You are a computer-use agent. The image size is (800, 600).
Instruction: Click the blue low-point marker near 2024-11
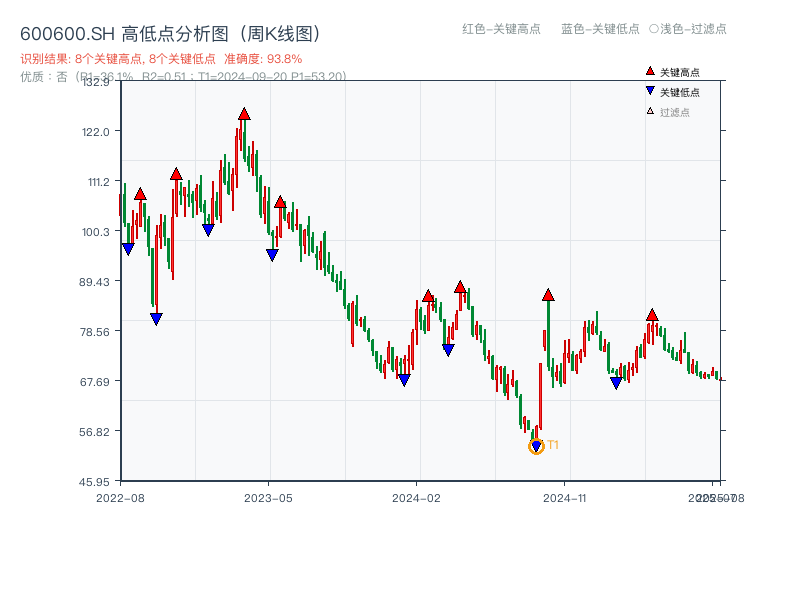(x=614, y=382)
